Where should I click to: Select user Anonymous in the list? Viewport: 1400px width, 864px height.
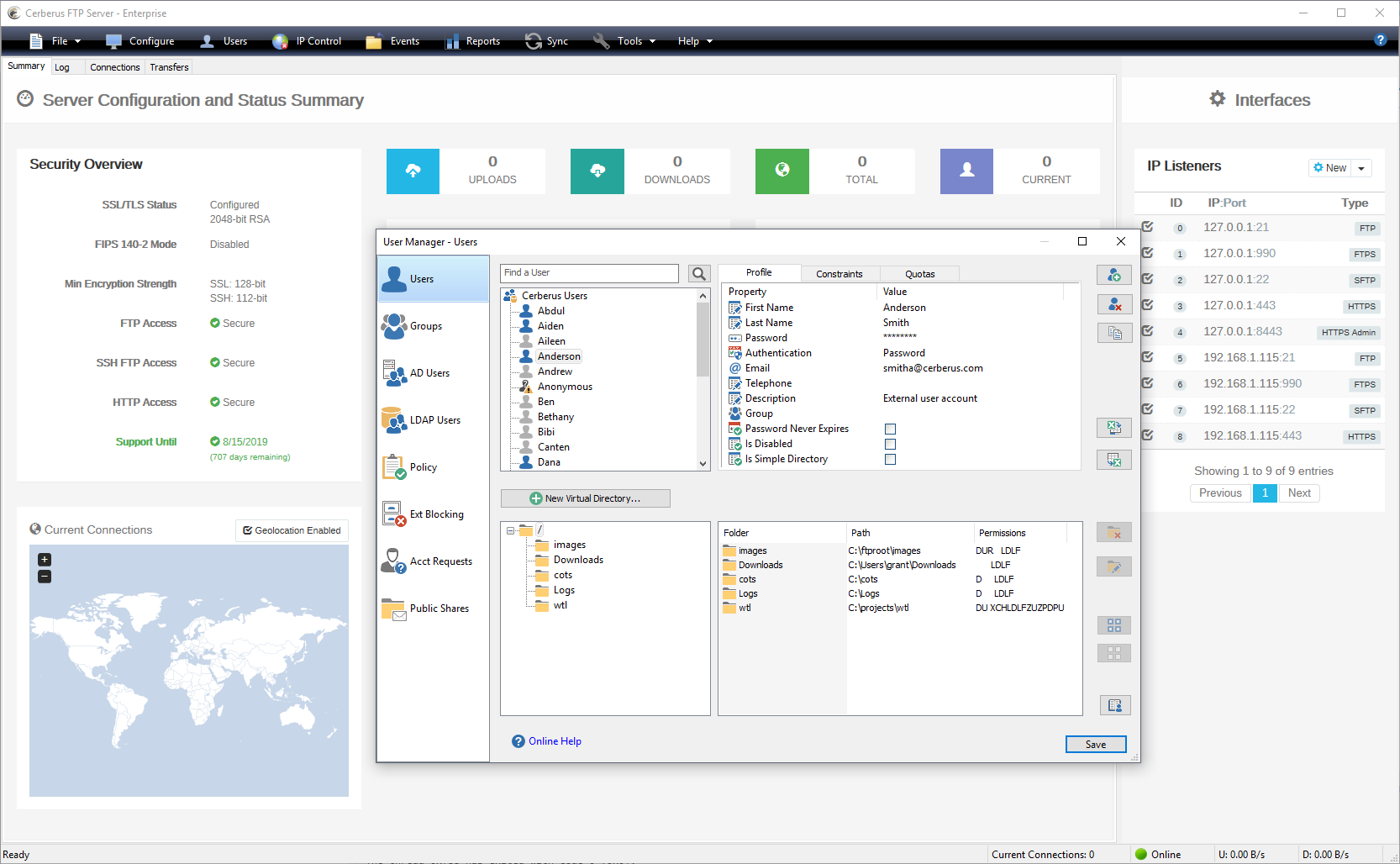[x=565, y=387]
